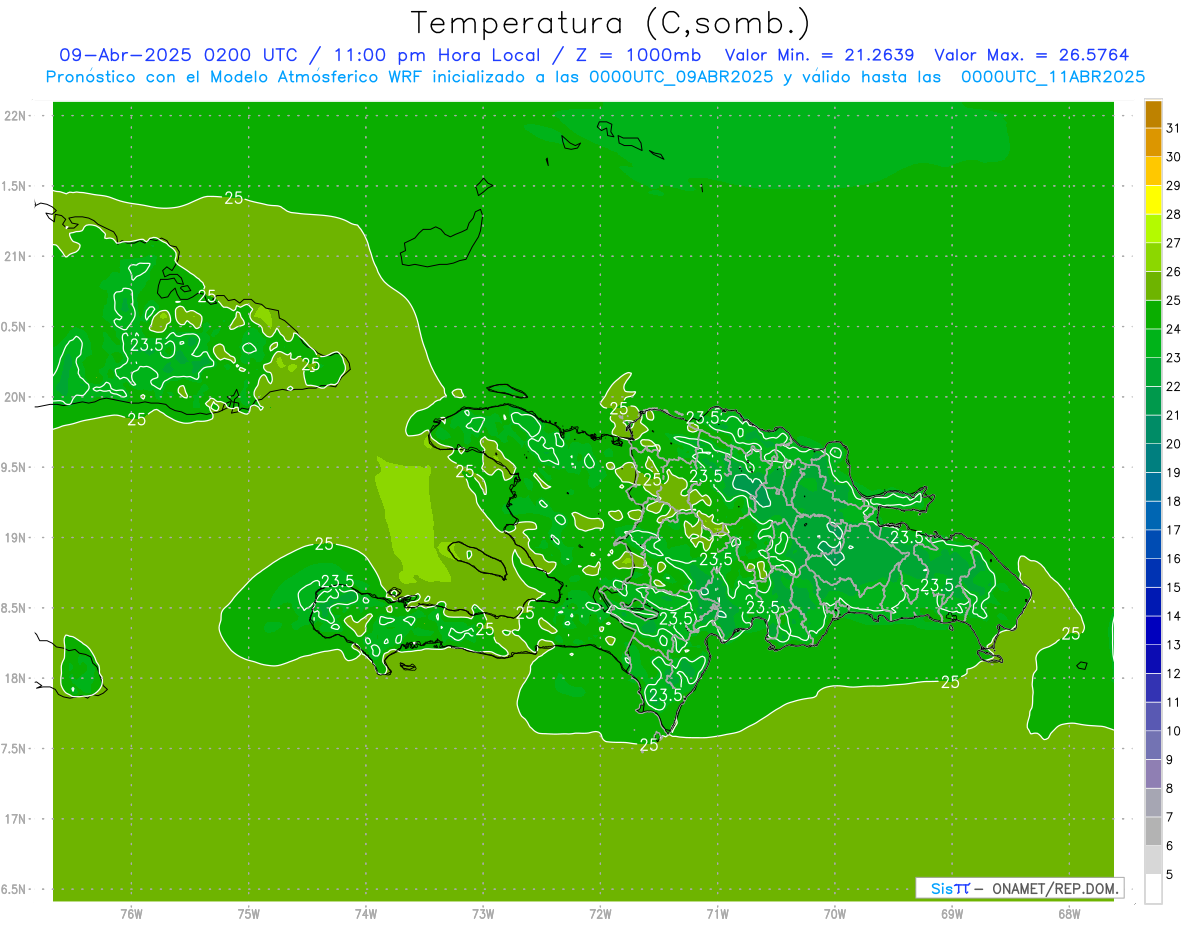This screenshot has height=927, width=1200.
Task: Click the colorbar segment between 24 and 25
Action: point(1153,314)
